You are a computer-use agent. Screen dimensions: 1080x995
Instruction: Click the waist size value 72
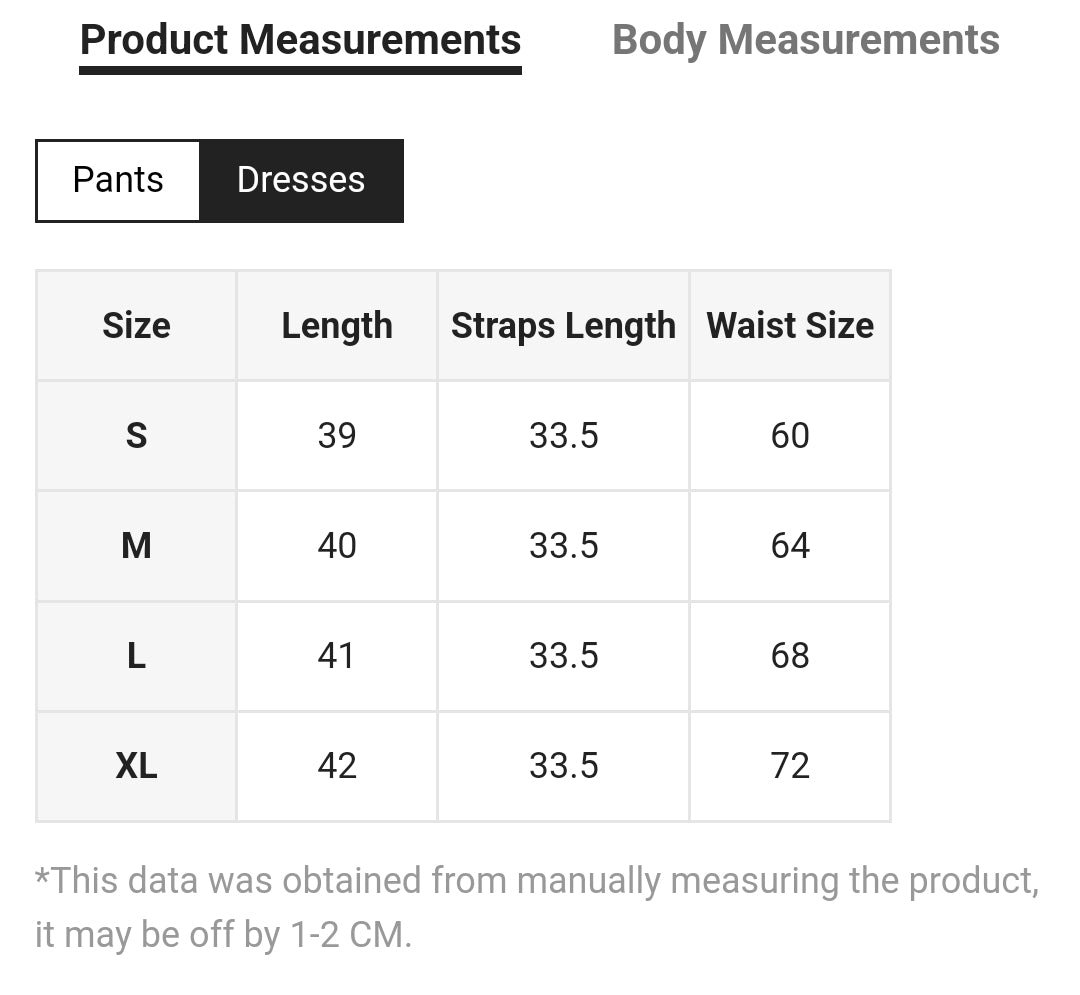(x=790, y=766)
